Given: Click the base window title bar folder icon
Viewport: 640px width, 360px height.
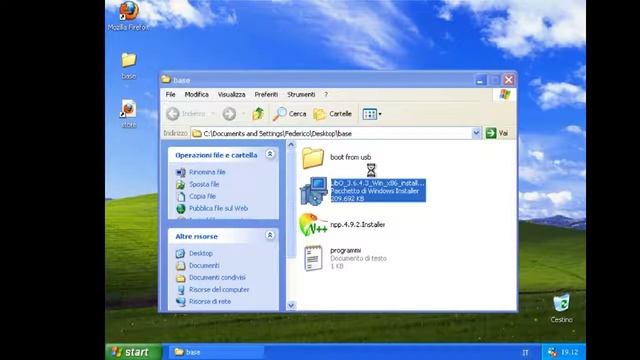Looking at the screenshot, I should [166, 80].
